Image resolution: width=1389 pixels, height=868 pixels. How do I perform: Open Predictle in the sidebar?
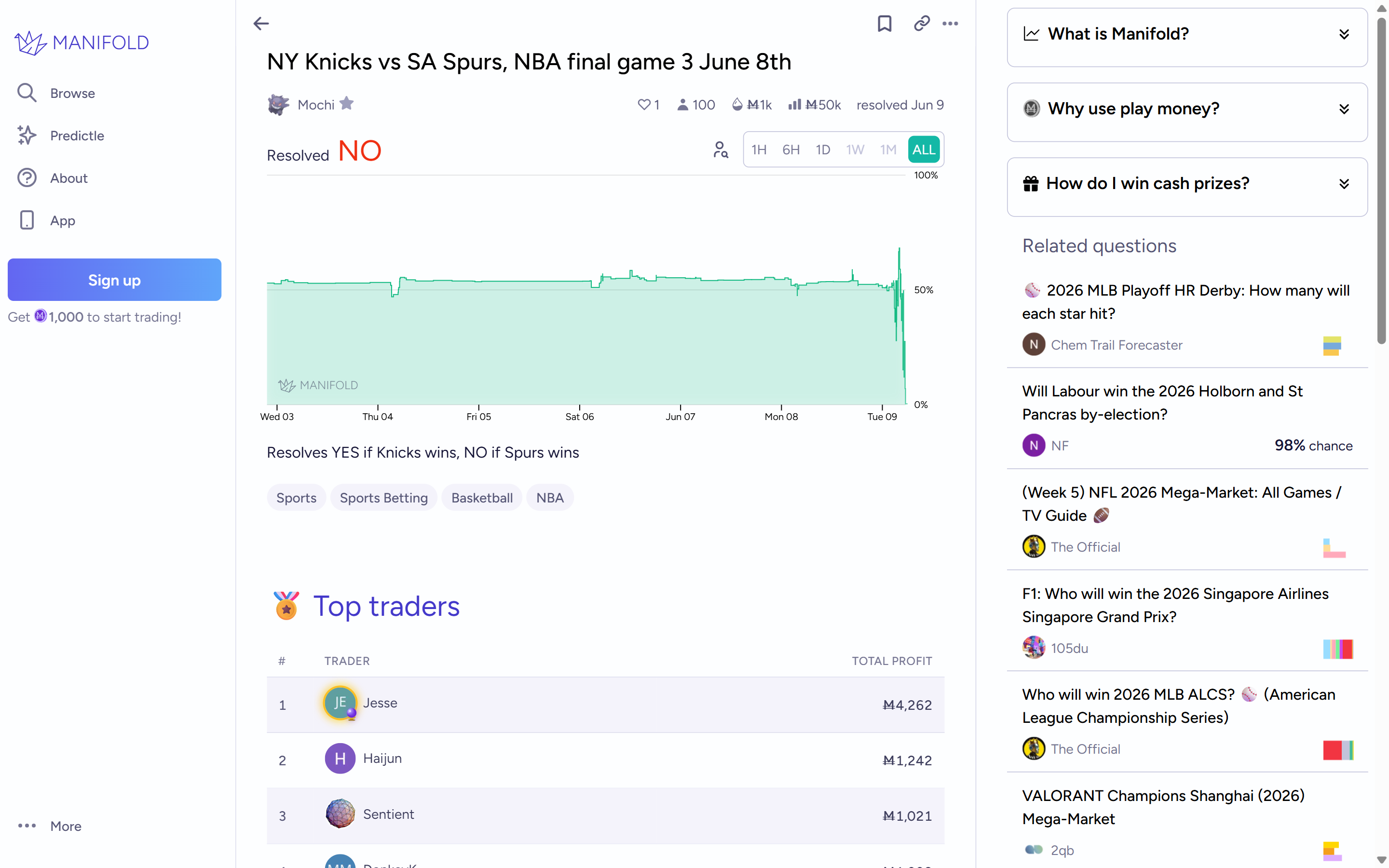coord(77,136)
